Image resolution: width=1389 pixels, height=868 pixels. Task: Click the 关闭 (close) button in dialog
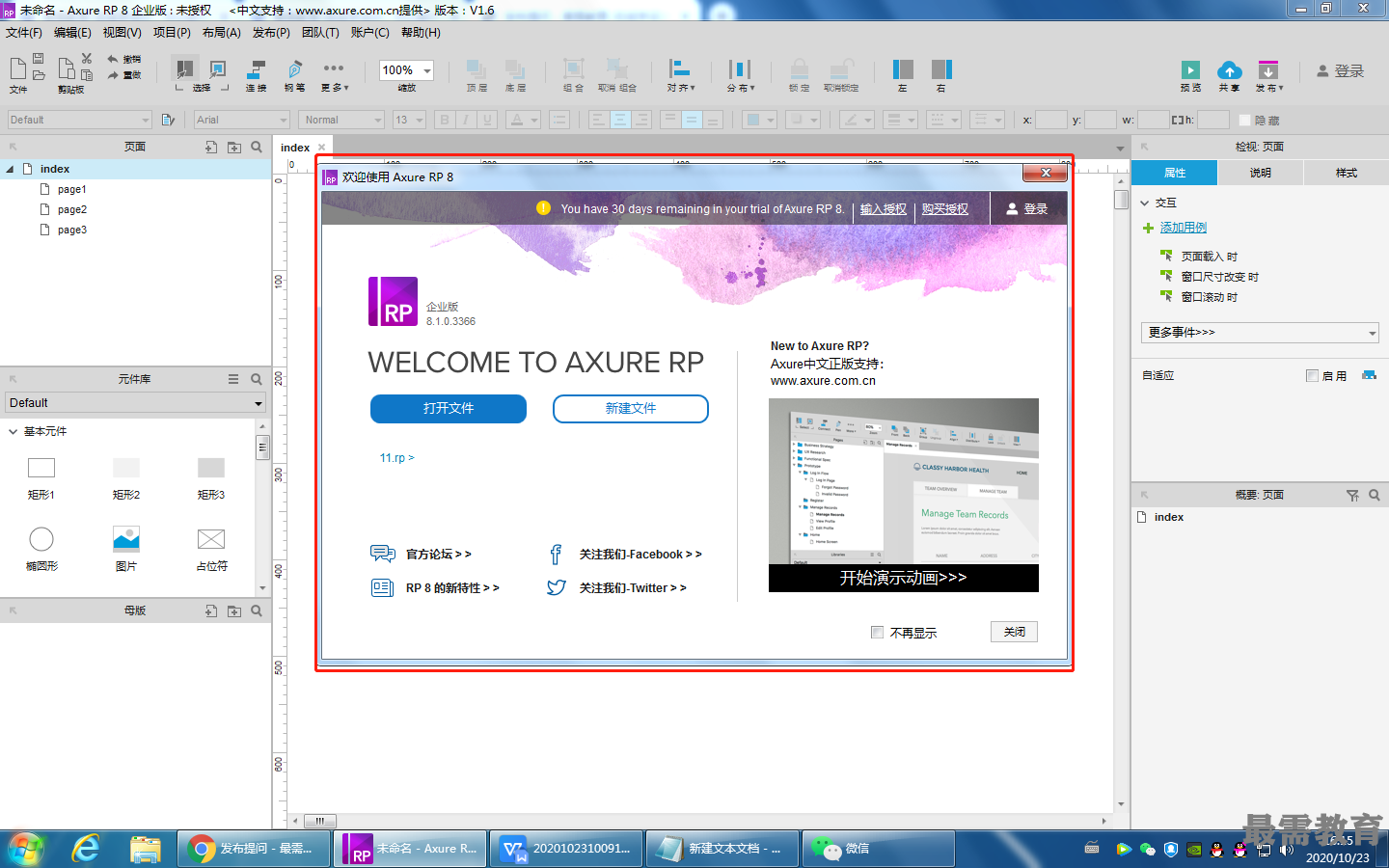1015,632
